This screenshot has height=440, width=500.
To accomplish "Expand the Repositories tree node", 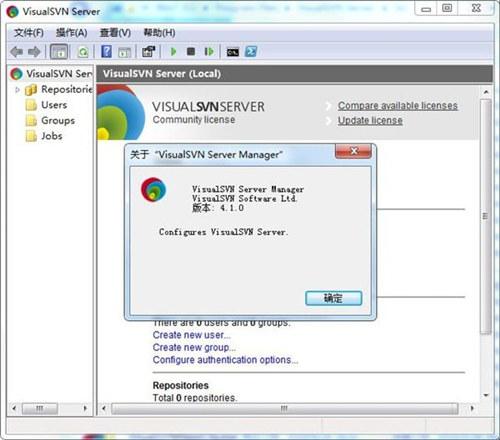I will 17,89.
